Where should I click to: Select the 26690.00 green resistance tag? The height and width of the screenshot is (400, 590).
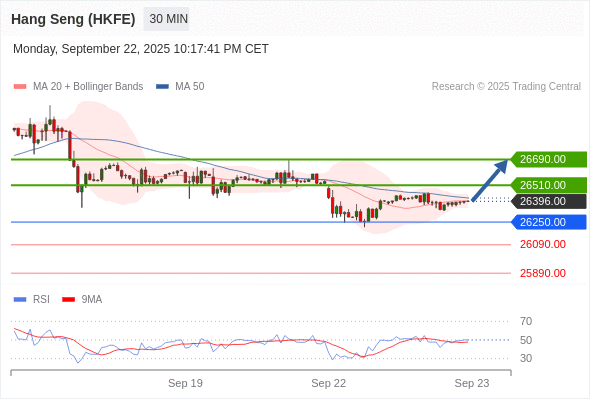[549, 159]
